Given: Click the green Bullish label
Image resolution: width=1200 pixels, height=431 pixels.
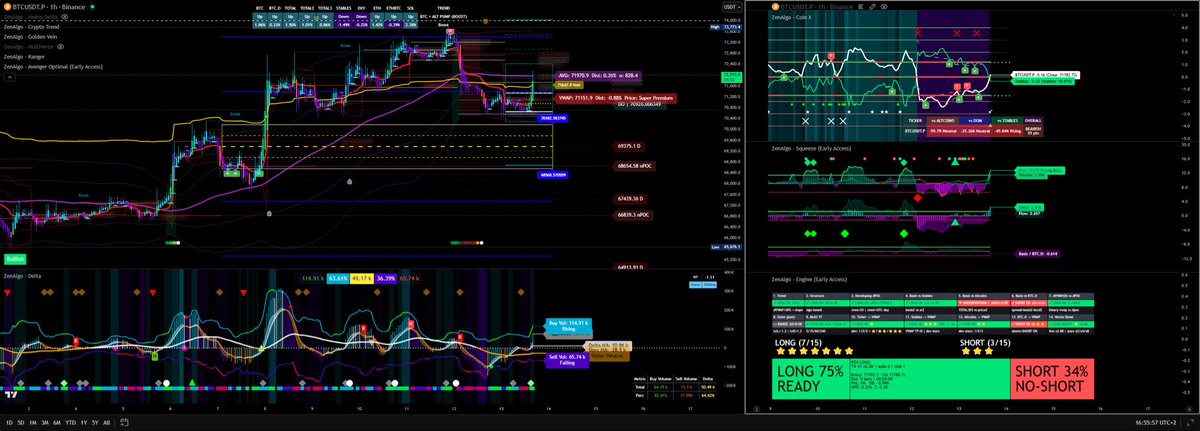Looking at the screenshot, I should point(14,258).
